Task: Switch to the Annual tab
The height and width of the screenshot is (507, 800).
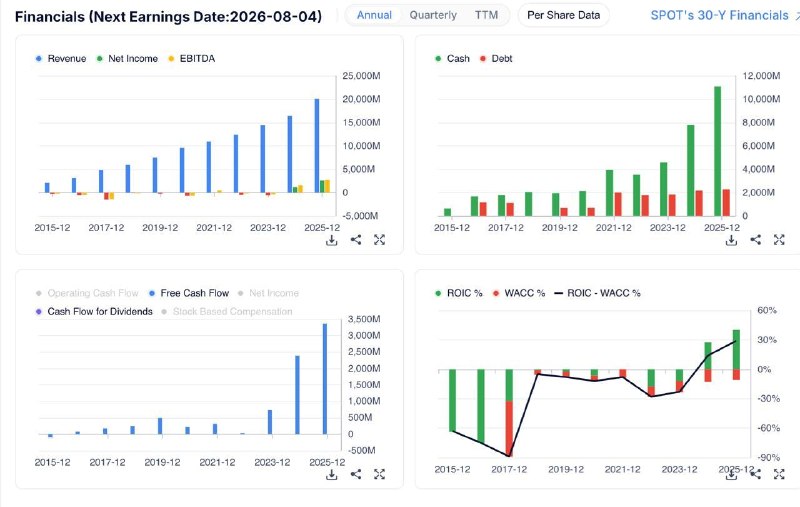Action: tap(374, 15)
